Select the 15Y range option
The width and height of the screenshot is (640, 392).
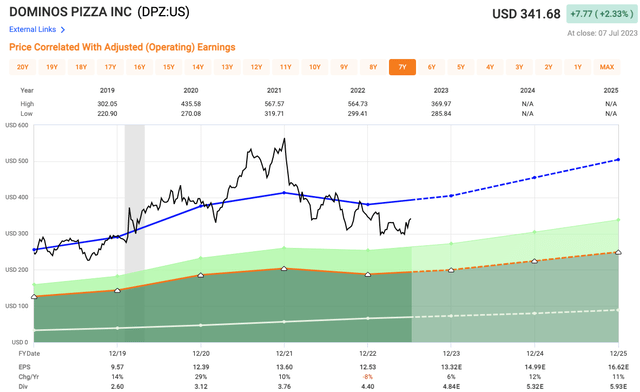tap(169, 67)
